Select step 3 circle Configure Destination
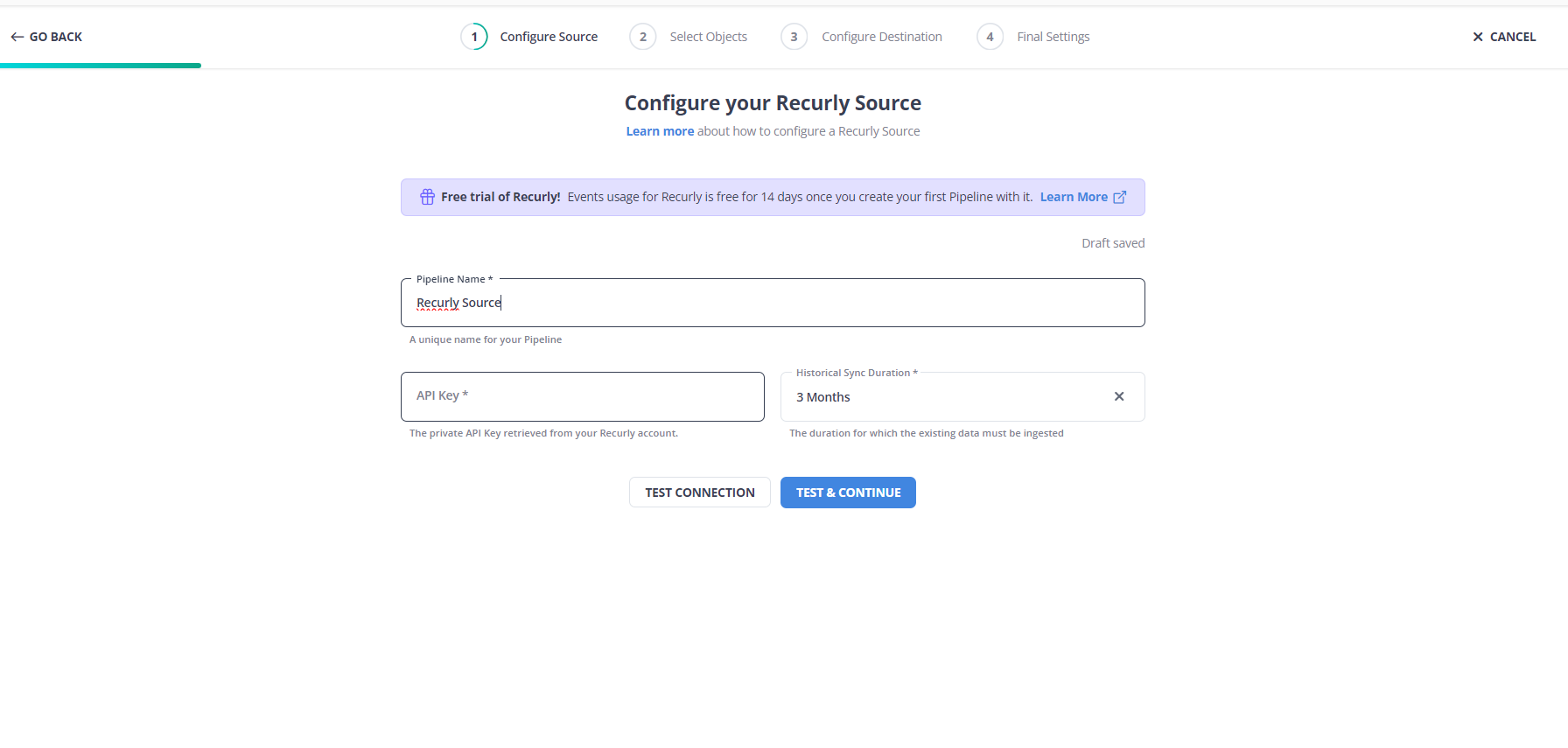The height and width of the screenshot is (748, 1568). click(x=794, y=37)
